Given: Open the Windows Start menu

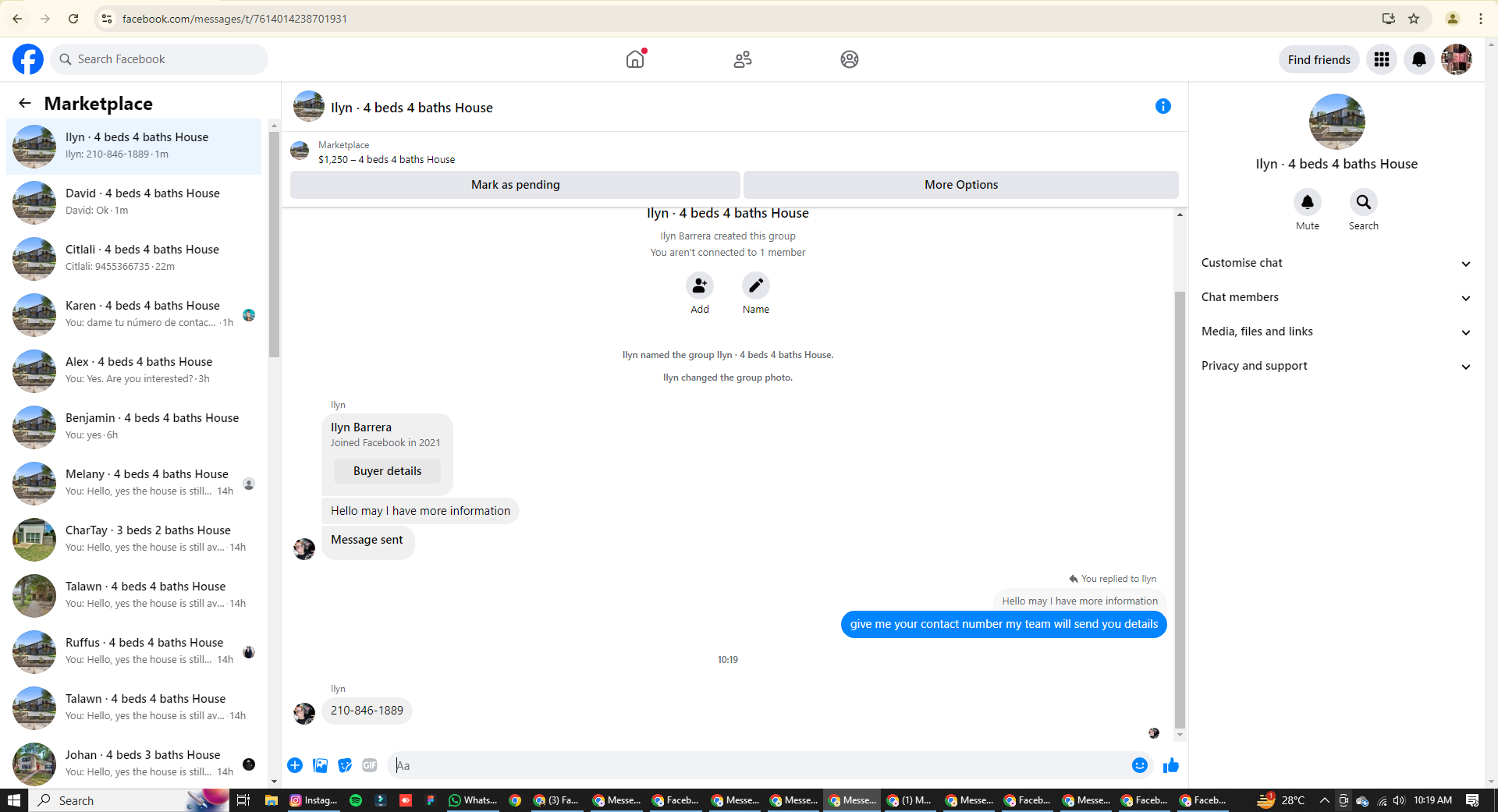Looking at the screenshot, I should click(13, 800).
